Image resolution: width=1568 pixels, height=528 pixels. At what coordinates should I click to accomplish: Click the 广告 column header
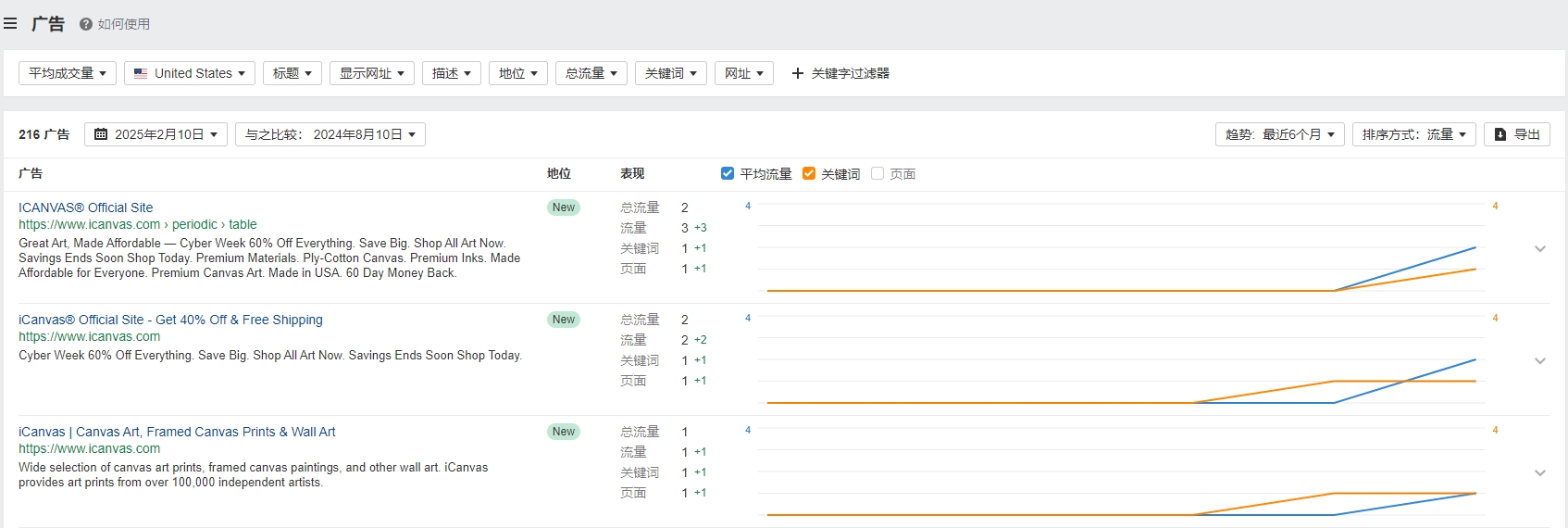point(31,173)
